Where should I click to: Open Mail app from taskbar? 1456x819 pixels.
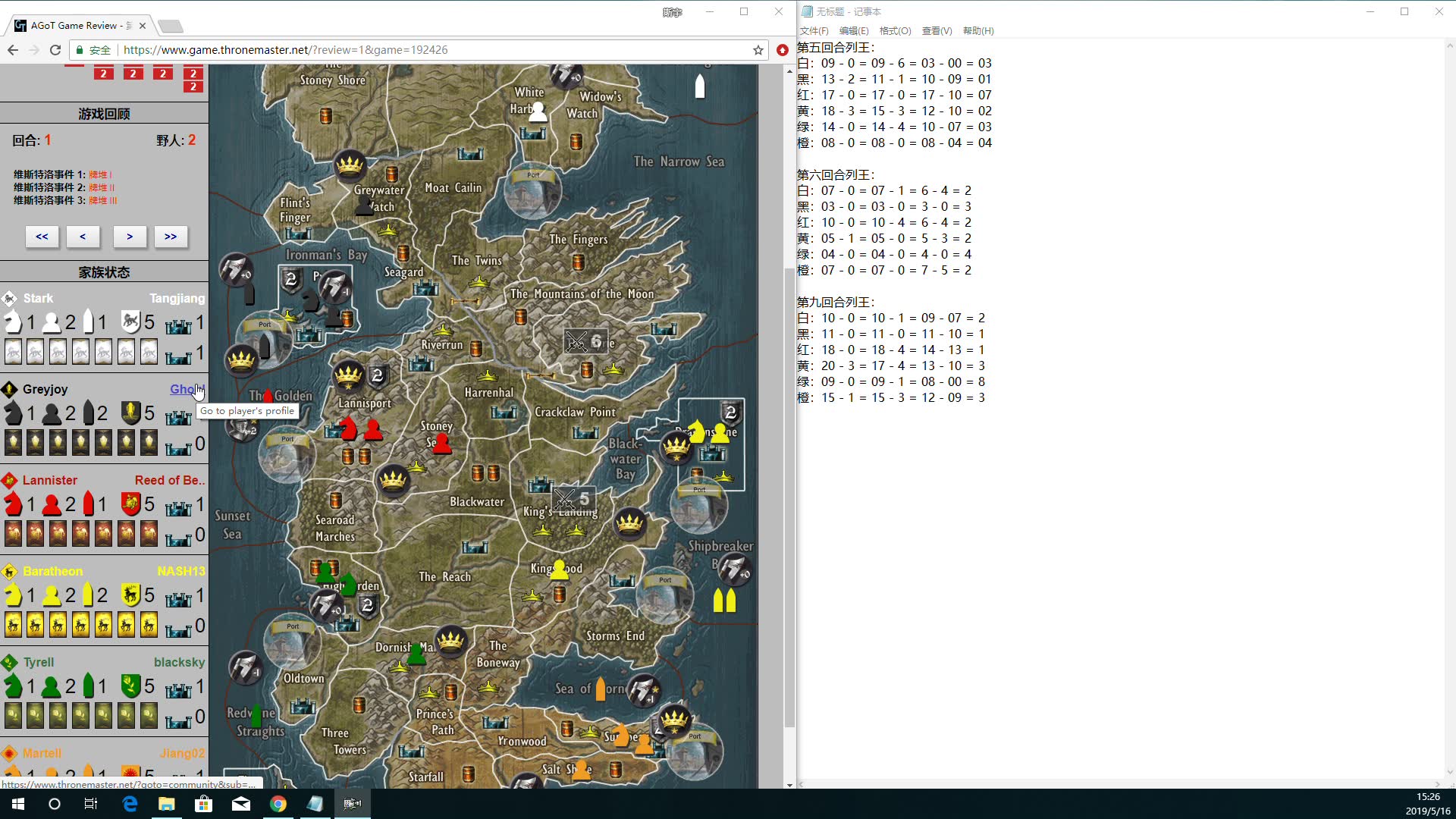[241, 804]
